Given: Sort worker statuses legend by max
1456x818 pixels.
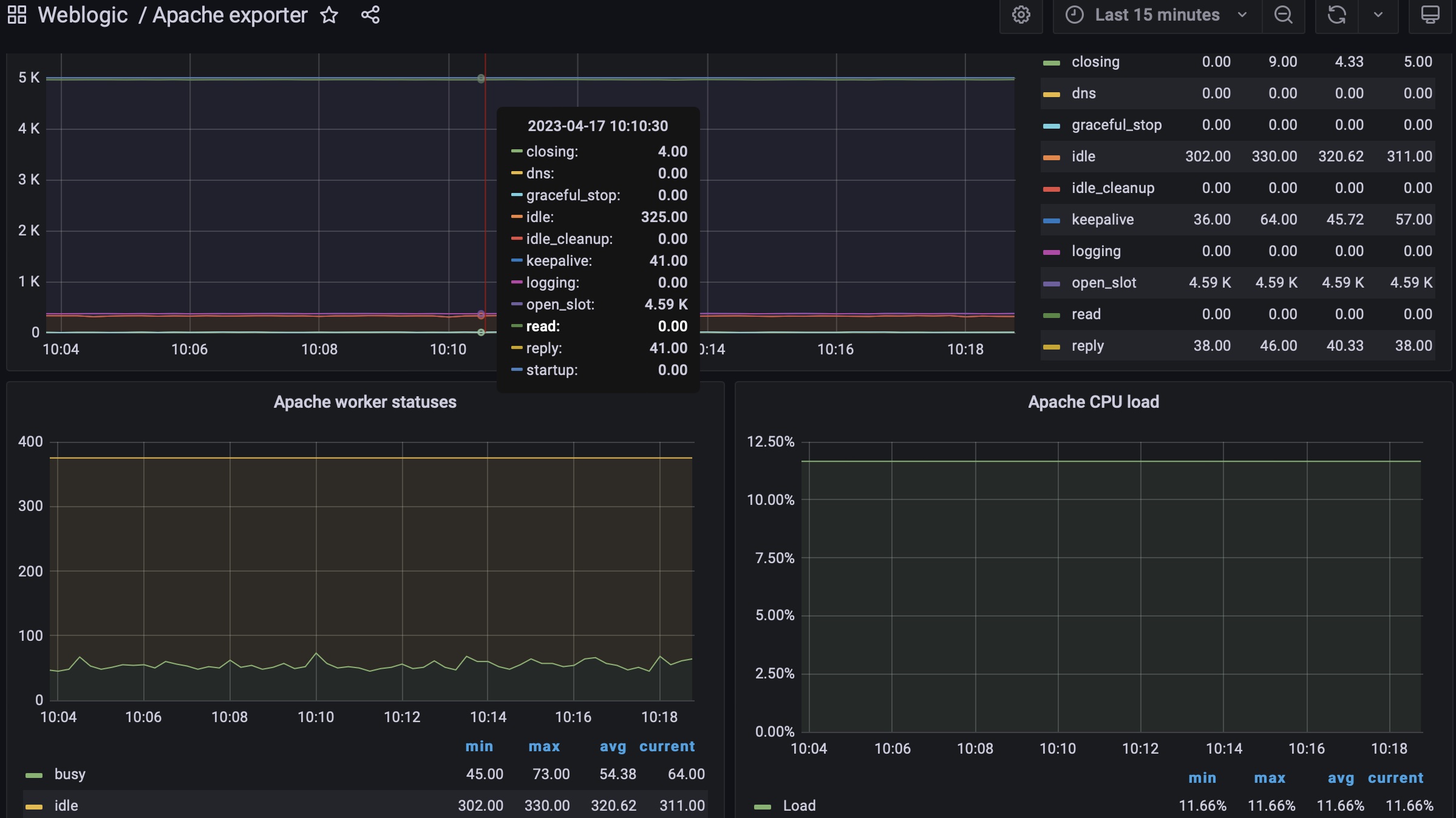Looking at the screenshot, I should point(544,746).
